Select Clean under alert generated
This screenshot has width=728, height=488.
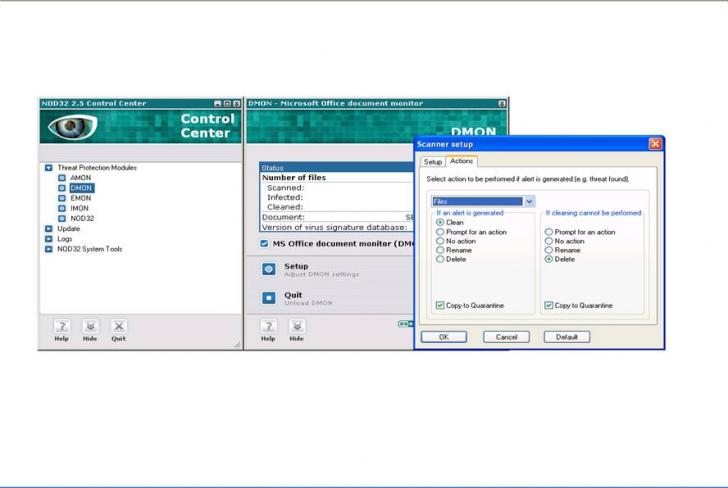(x=440, y=222)
